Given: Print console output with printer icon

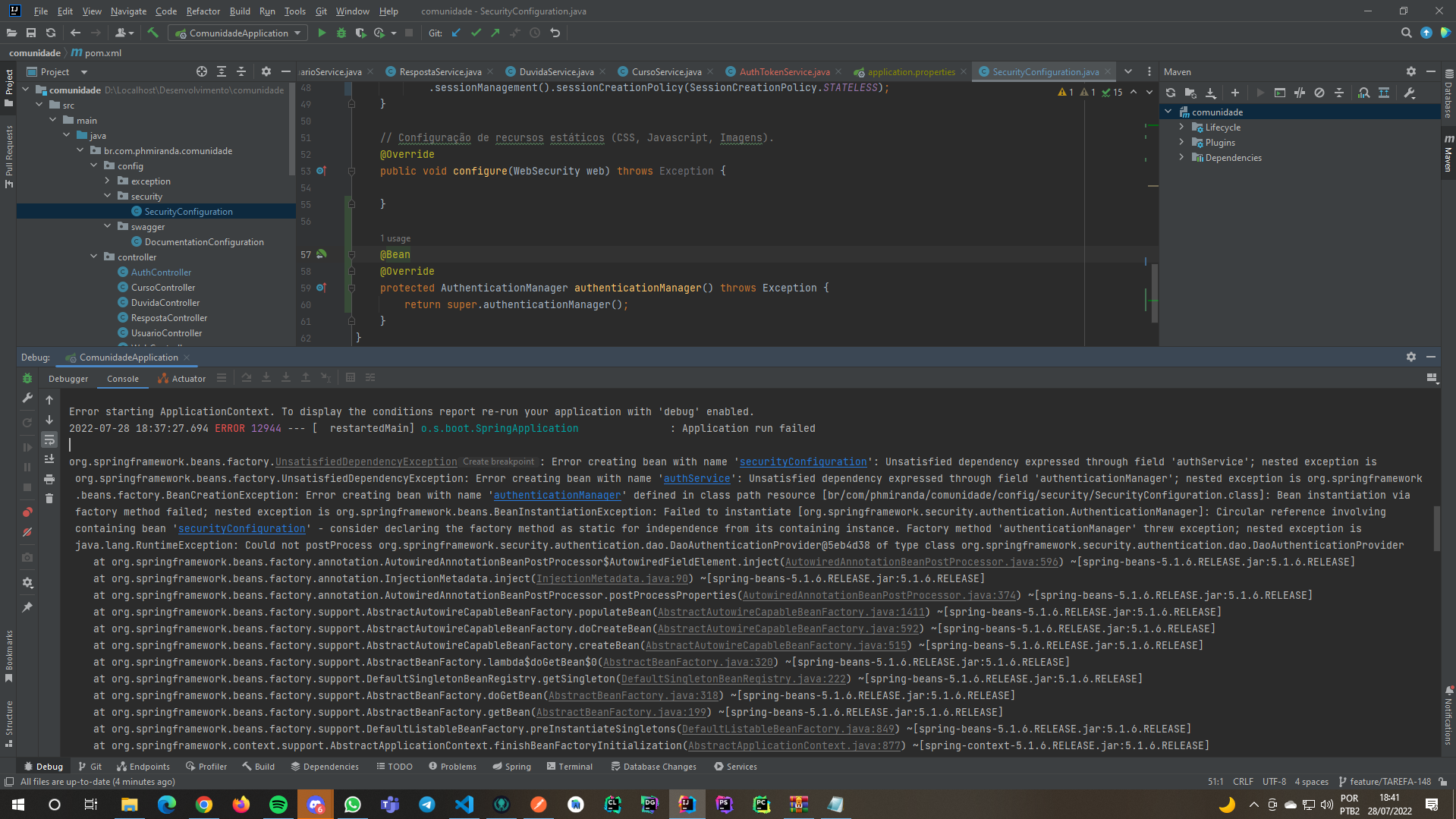Looking at the screenshot, I should pyautogui.click(x=49, y=479).
